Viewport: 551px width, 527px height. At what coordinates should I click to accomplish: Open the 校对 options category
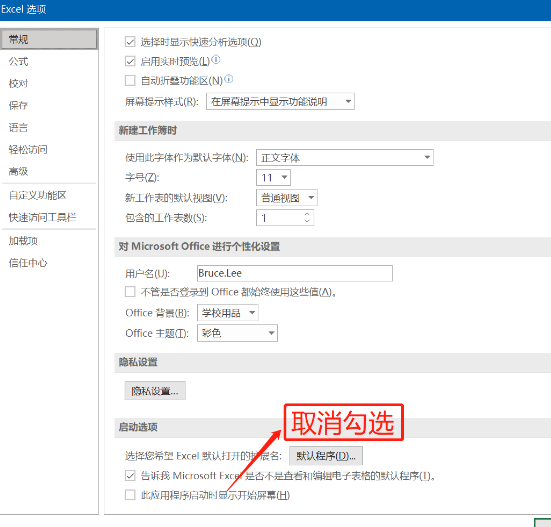coord(18,84)
